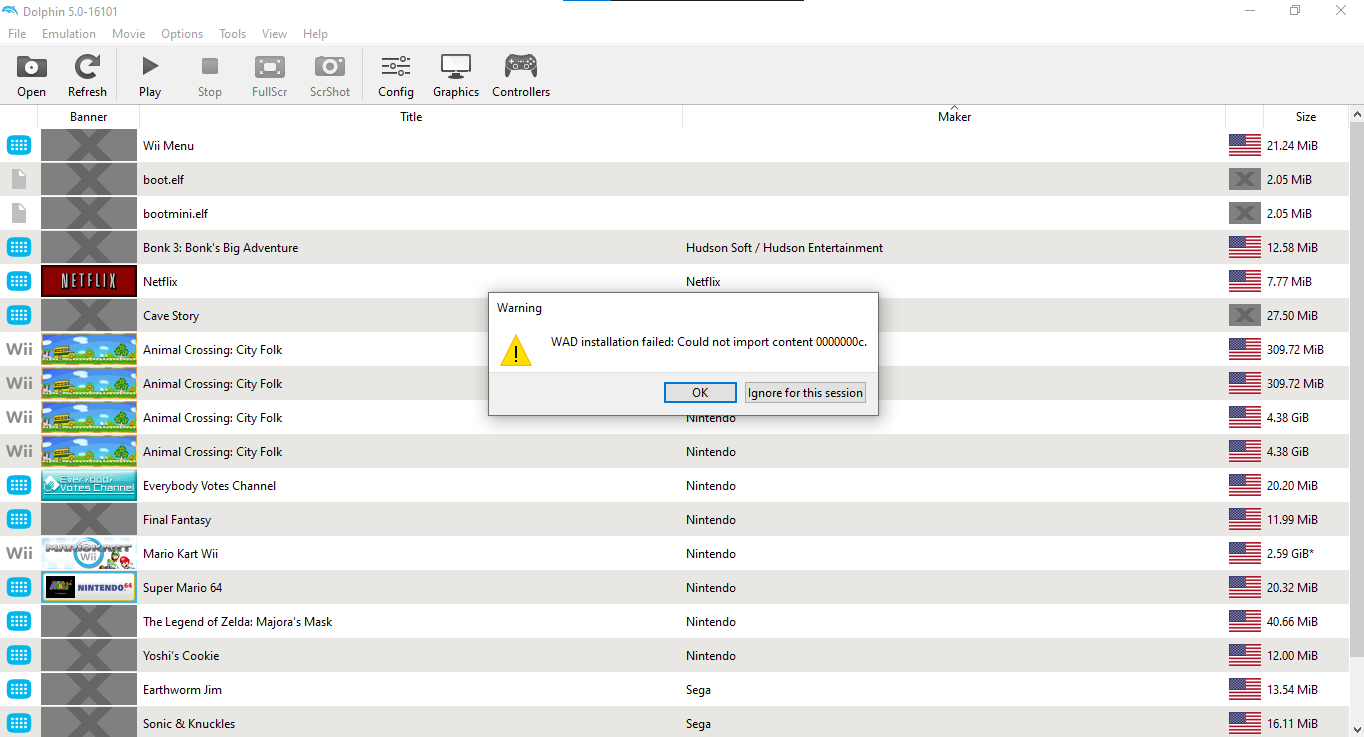The image size is (1364, 737).
Task: Open the Help menu
Action: pyautogui.click(x=315, y=34)
